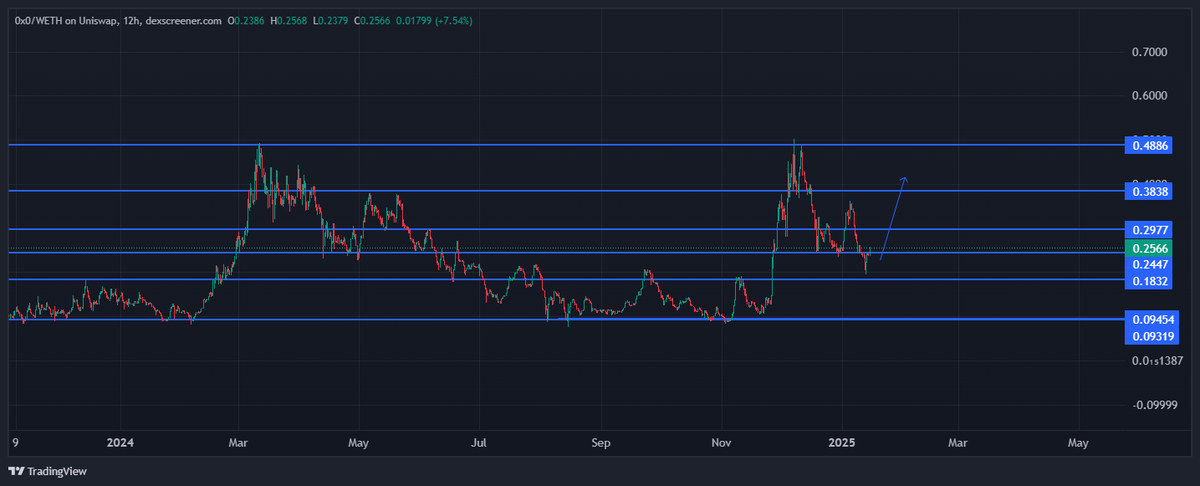
Task: Select the 0.1832 price label
Action: 1150,281
